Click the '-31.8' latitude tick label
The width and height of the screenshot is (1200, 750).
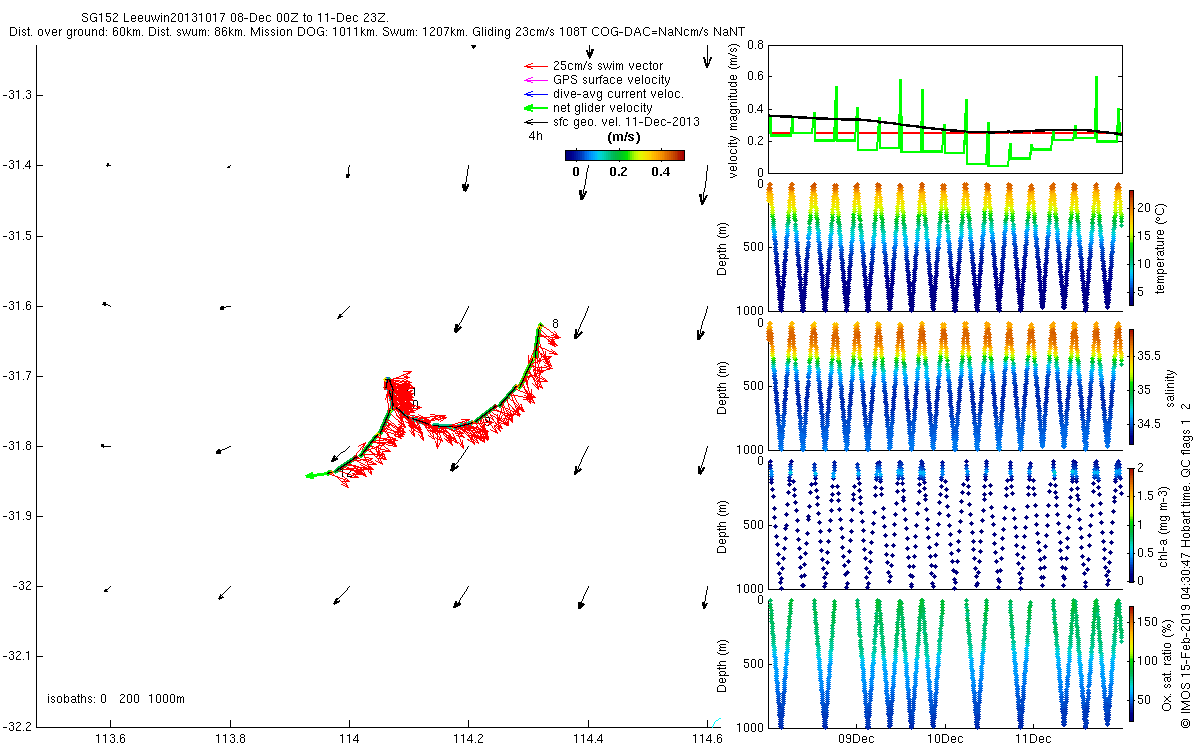pos(17,445)
